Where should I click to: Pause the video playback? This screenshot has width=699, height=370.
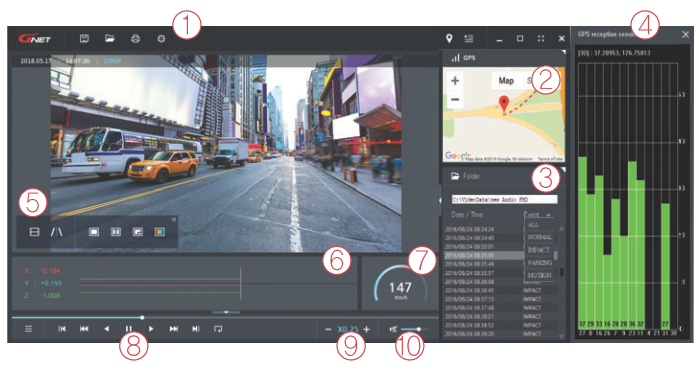(x=128, y=329)
